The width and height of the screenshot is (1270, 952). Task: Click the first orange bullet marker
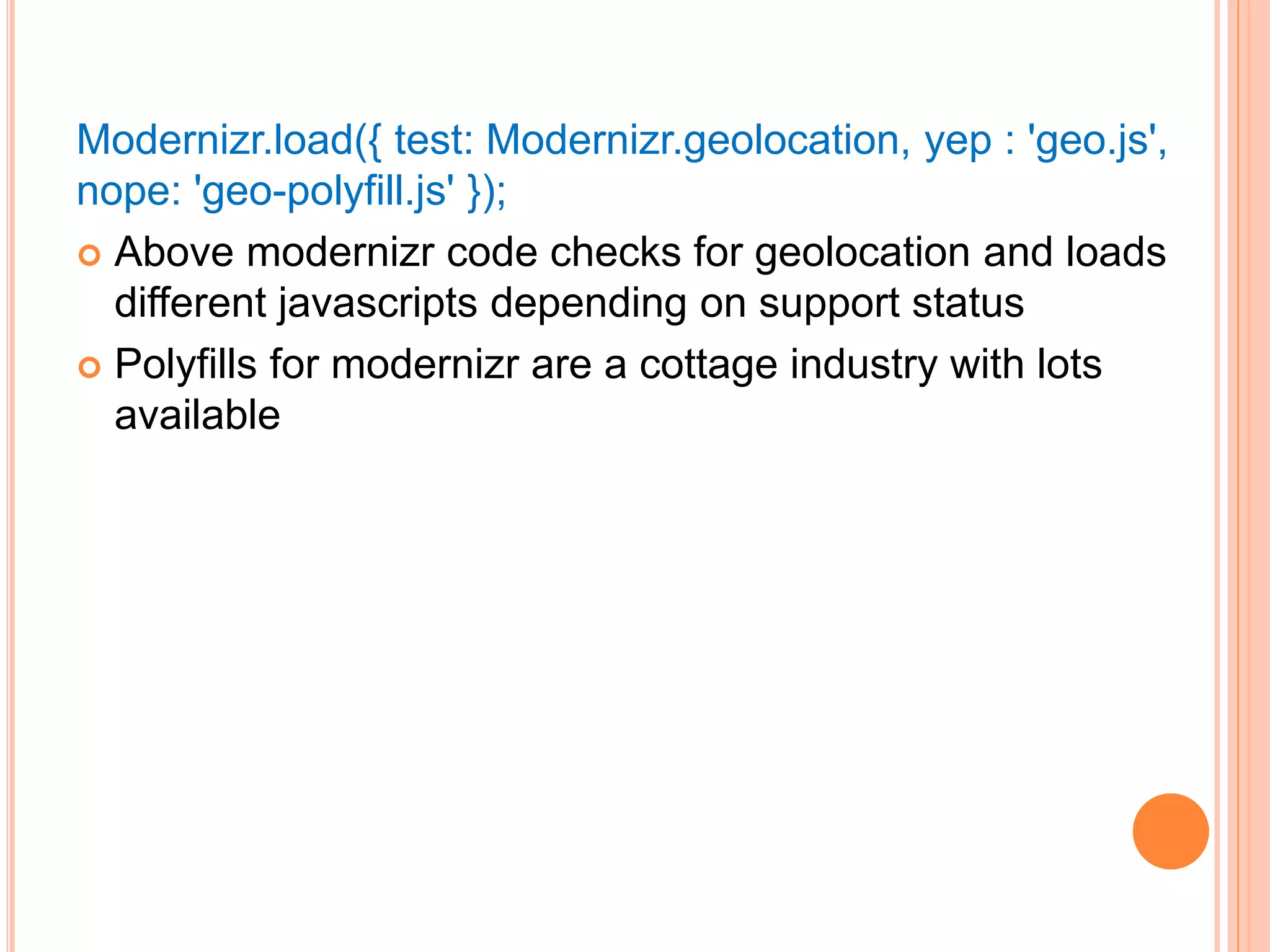[89, 255]
